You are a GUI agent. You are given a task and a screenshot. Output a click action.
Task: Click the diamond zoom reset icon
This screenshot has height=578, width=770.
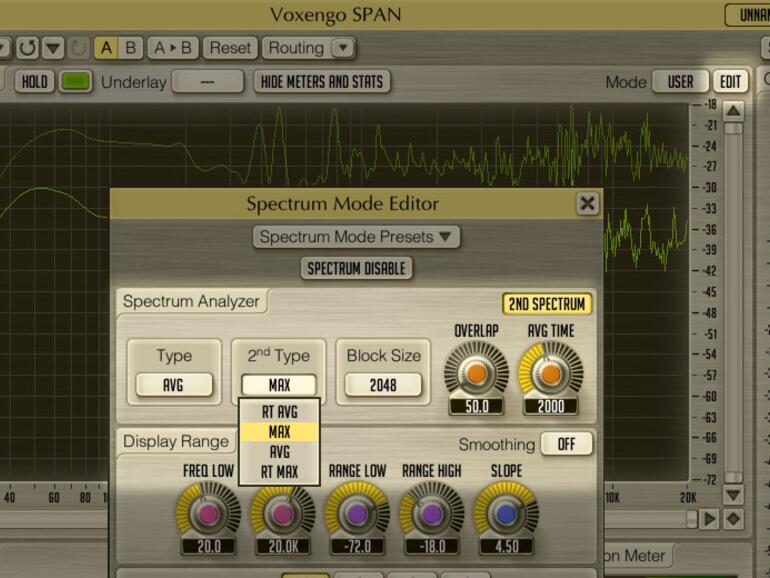coord(734,518)
